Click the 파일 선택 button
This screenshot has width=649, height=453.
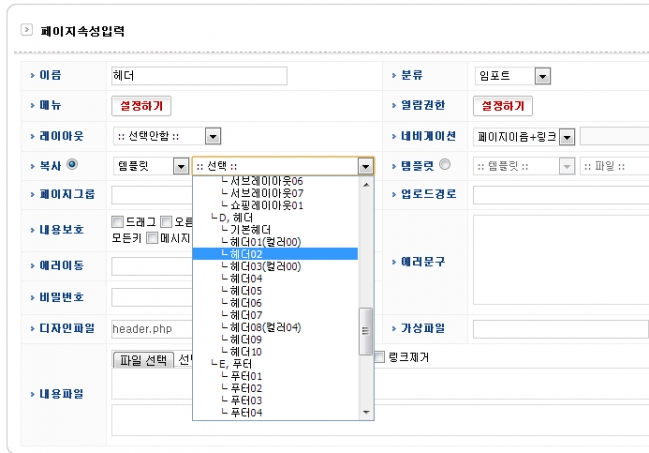pyautogui.click(x=143, y=360)
